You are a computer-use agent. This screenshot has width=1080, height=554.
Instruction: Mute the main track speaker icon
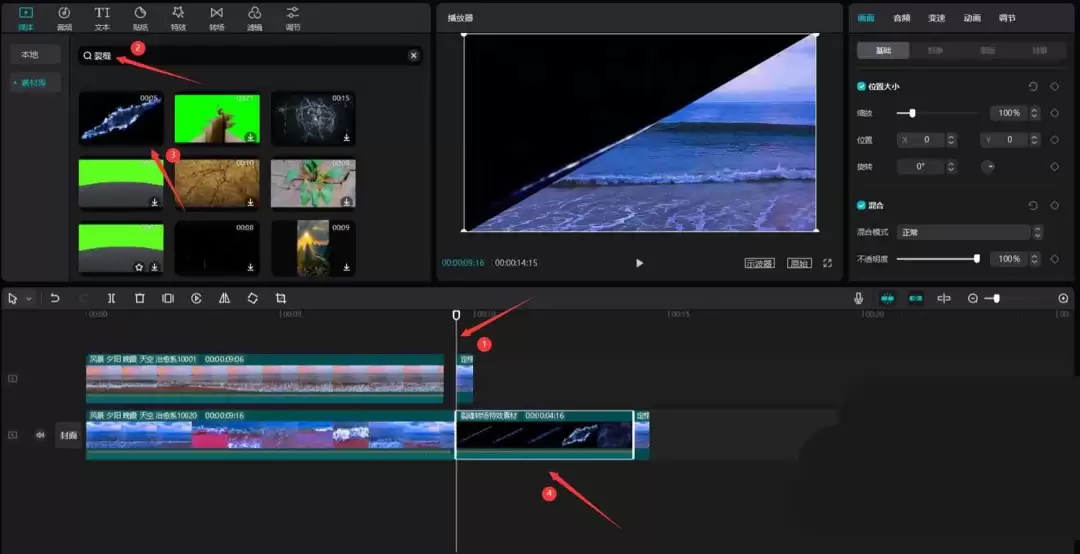coord(41,435)
